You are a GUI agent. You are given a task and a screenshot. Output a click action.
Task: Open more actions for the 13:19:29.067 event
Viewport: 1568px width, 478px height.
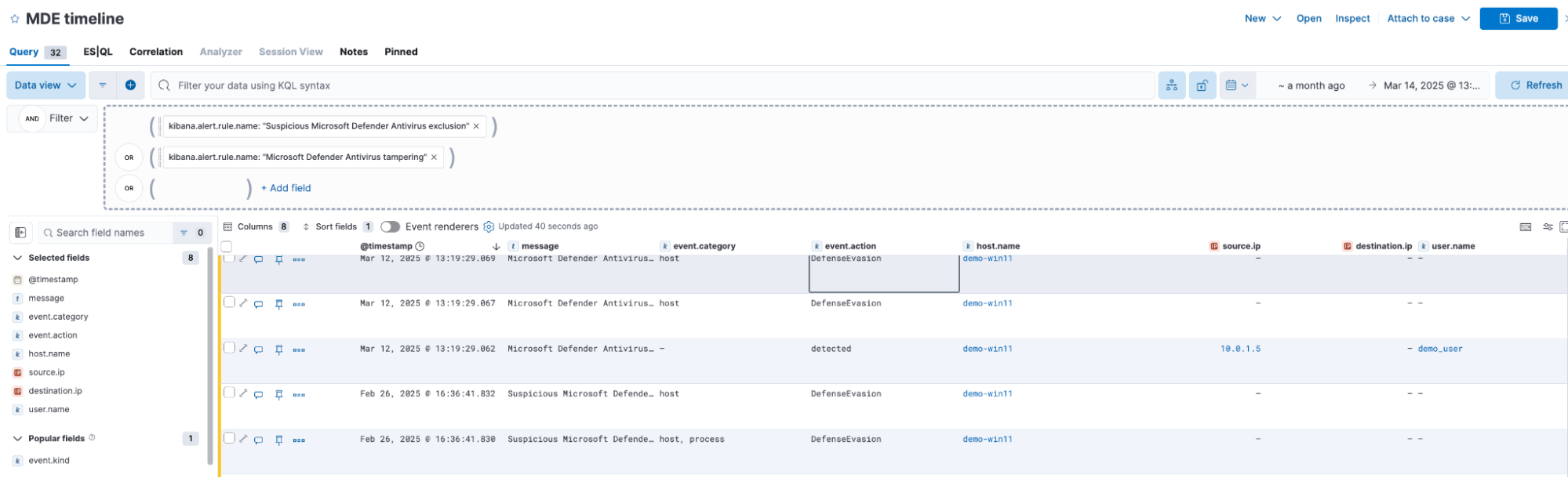[x=299, y=304]
